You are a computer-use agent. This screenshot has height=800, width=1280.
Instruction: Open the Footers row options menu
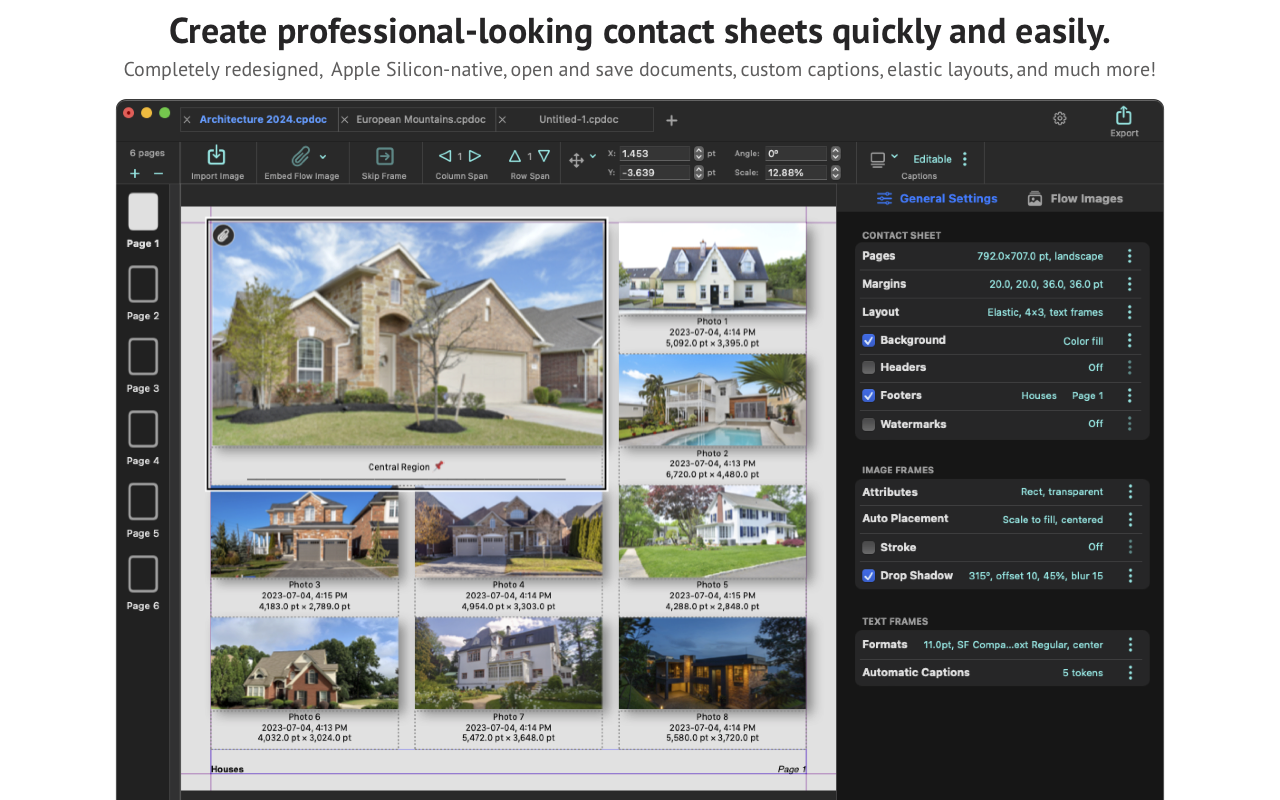point(1130,395)
